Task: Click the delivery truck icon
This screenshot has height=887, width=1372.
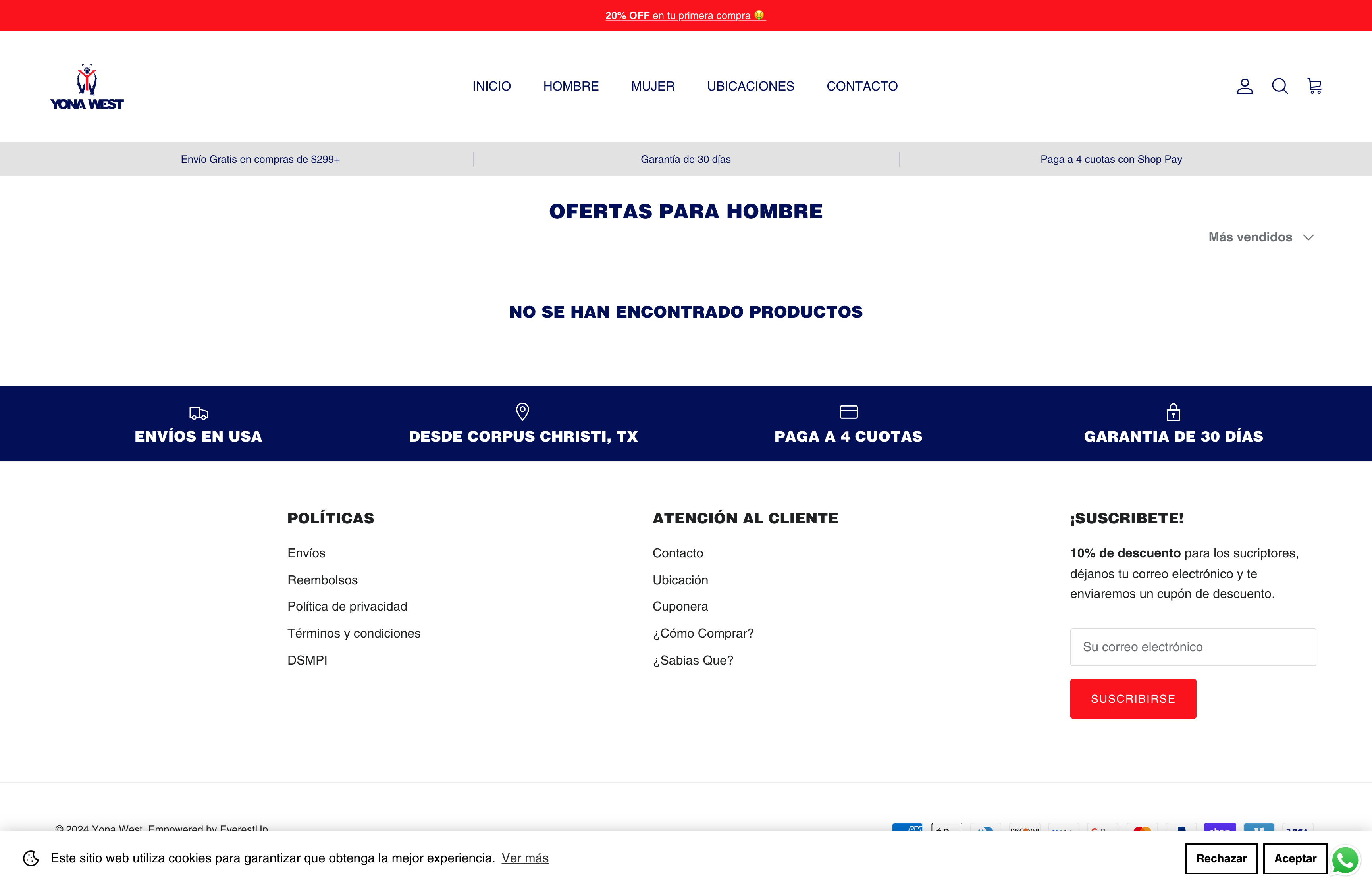Action: point(198,413)
